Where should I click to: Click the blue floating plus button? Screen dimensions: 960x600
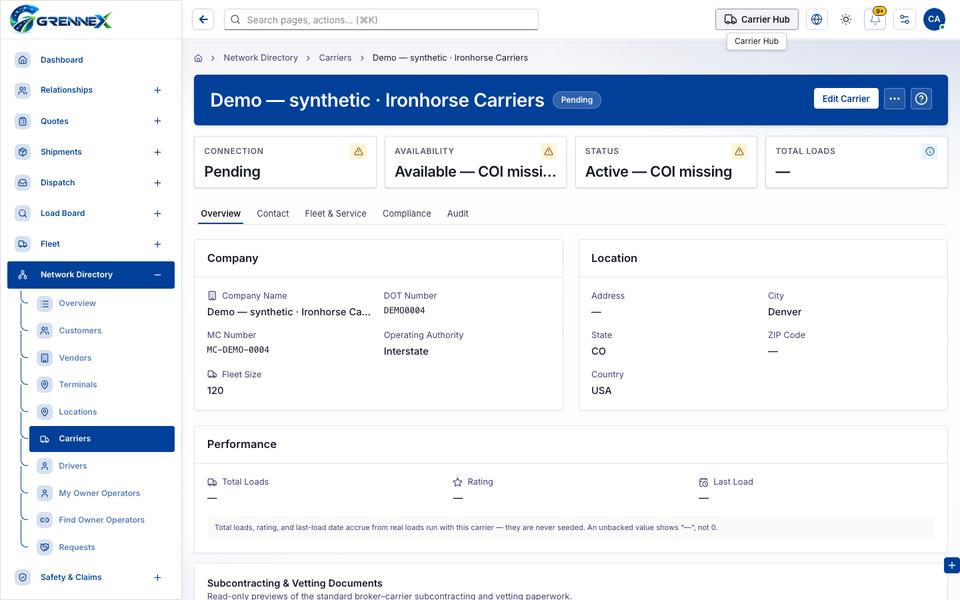pos(951,566)
